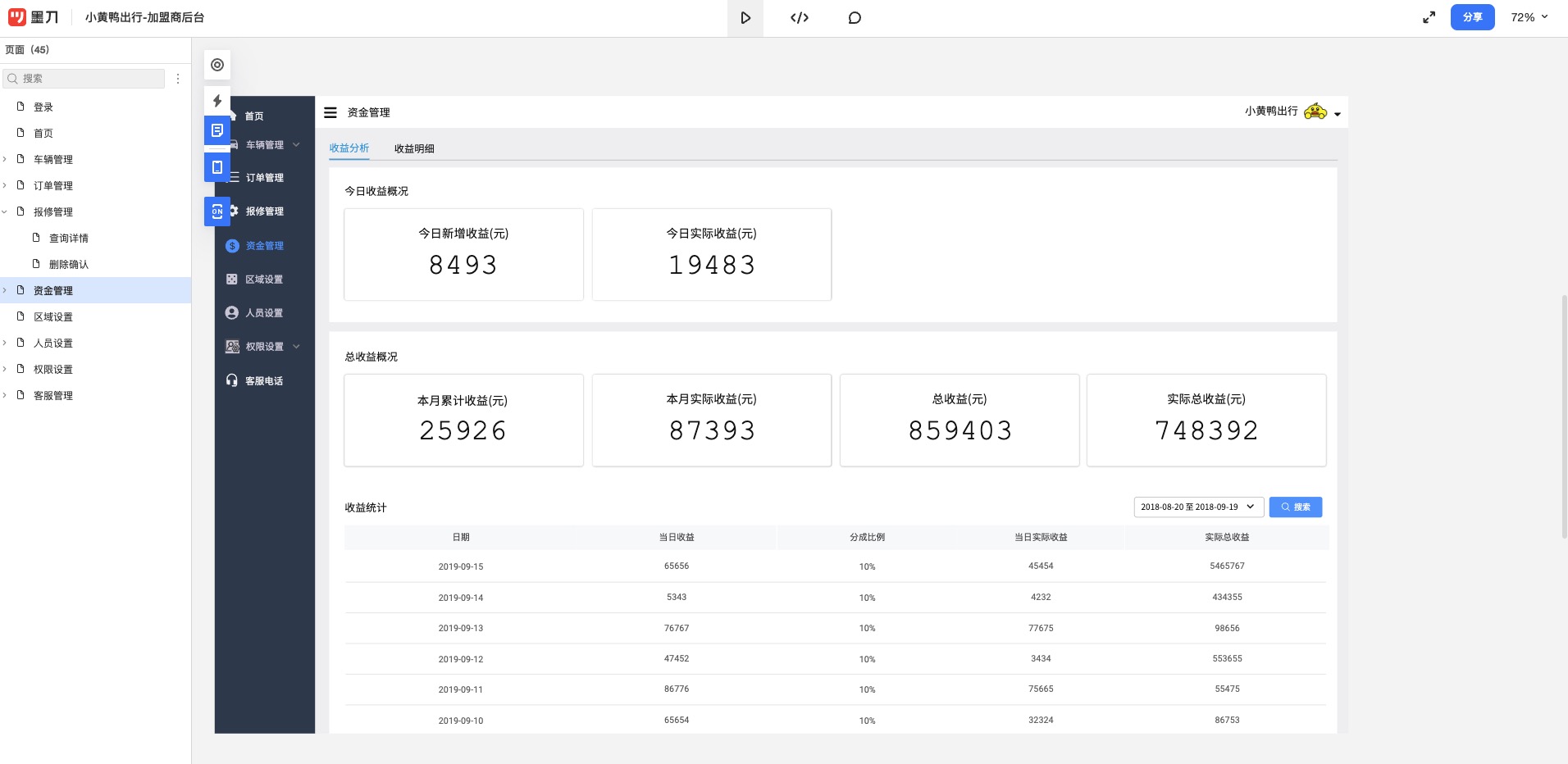Click the headset icon next to 客服电话
Image resolution: width=1568 pixels, height=764 pixels.
[232, 380]
